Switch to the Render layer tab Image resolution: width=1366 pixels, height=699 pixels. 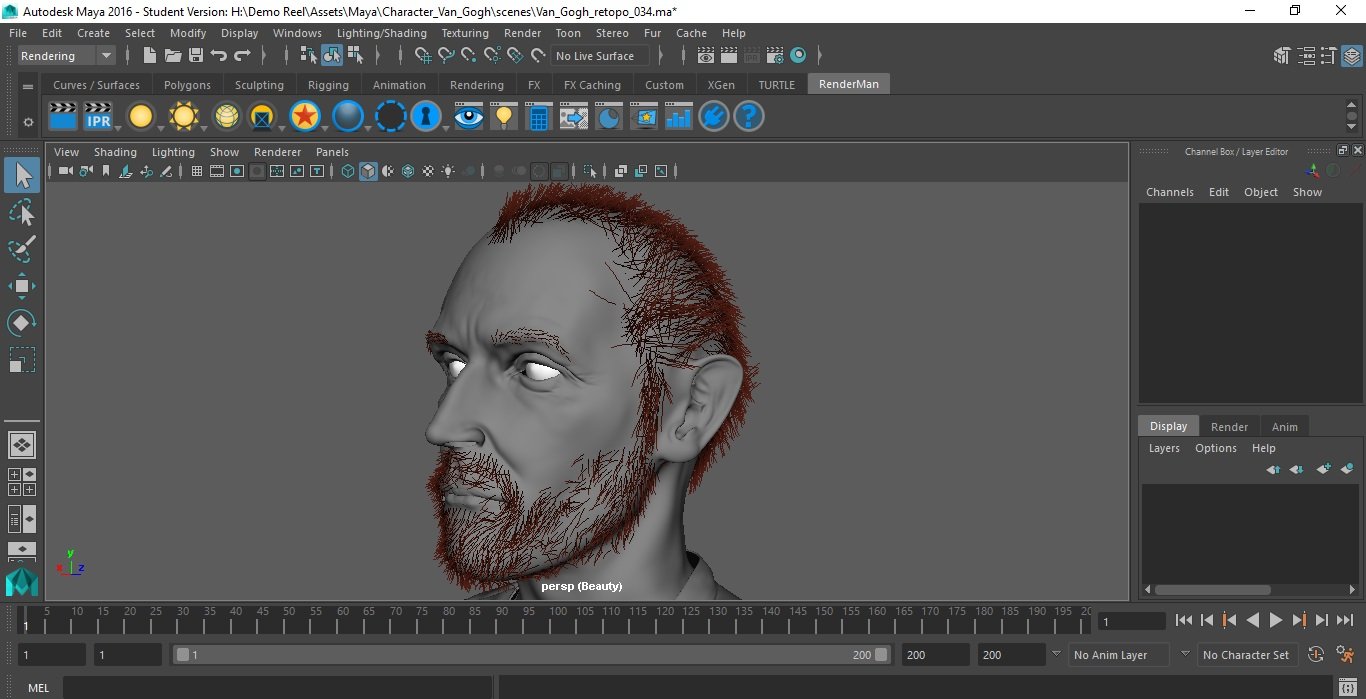[1229, 427]
